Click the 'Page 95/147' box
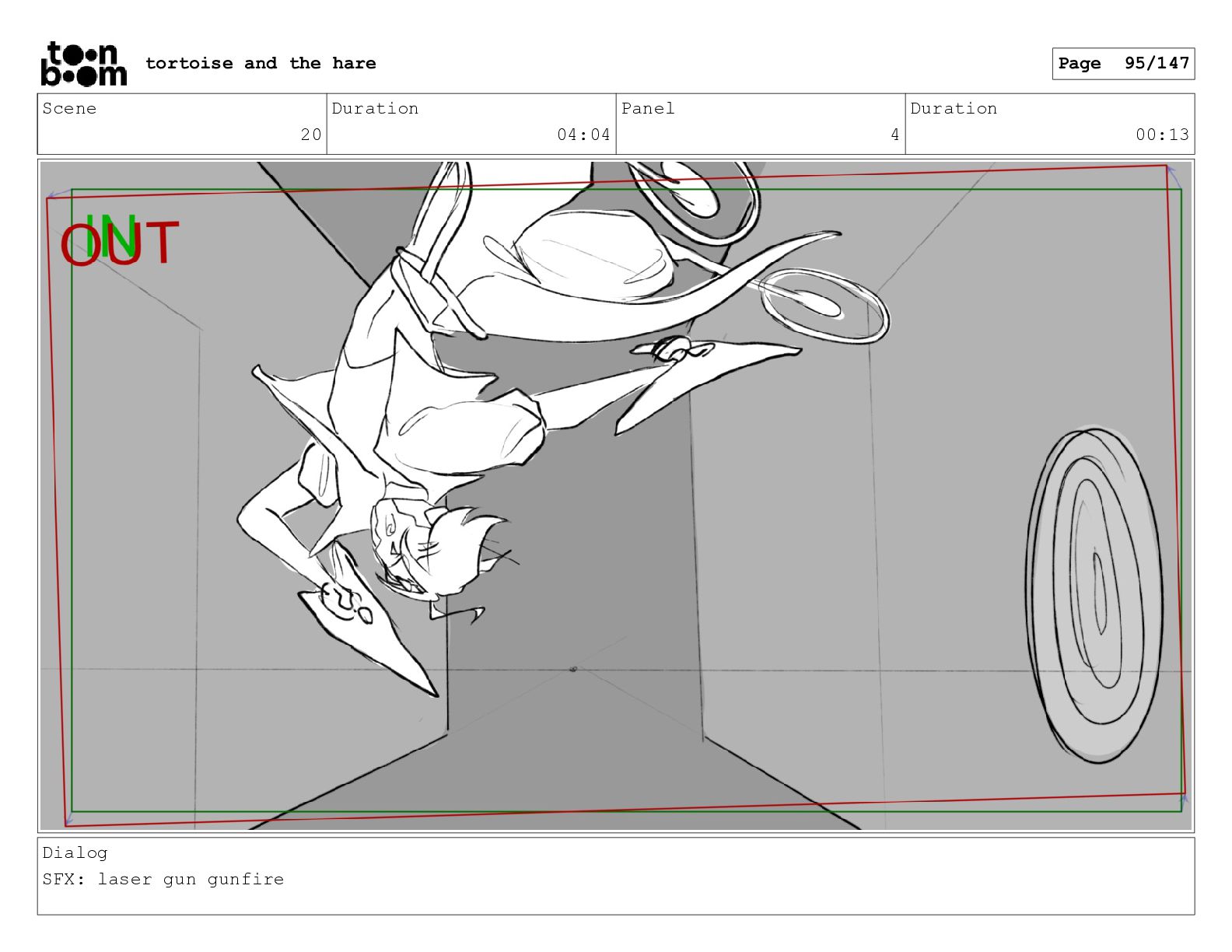1232x952 pixels. click(1123, 64)
